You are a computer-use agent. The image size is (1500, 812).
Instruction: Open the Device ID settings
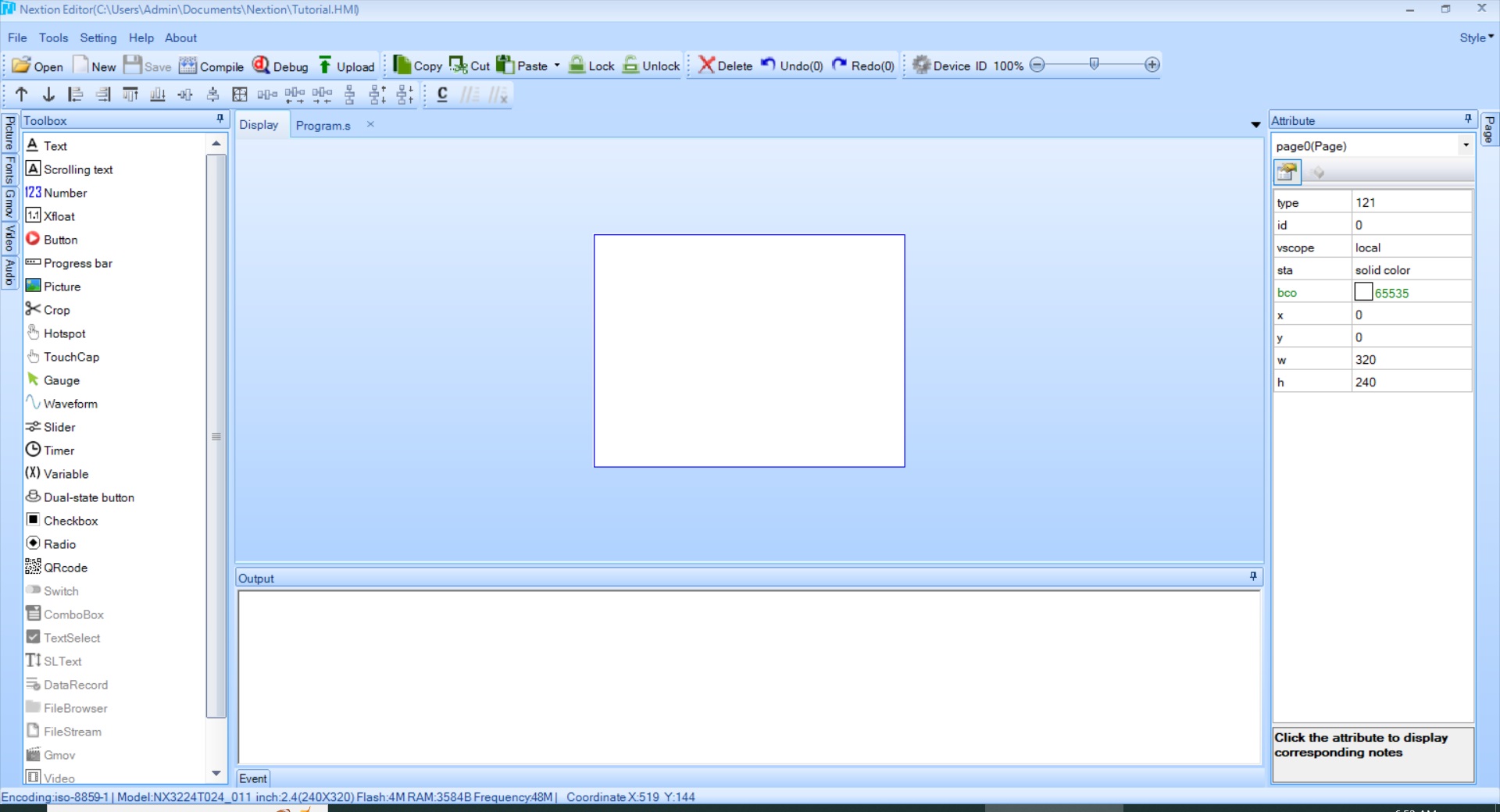pyautogui.click(x=949, y=66)
